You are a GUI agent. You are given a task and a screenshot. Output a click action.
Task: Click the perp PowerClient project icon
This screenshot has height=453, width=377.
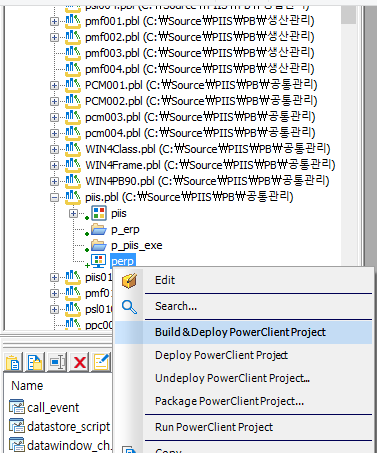[99, 261]
